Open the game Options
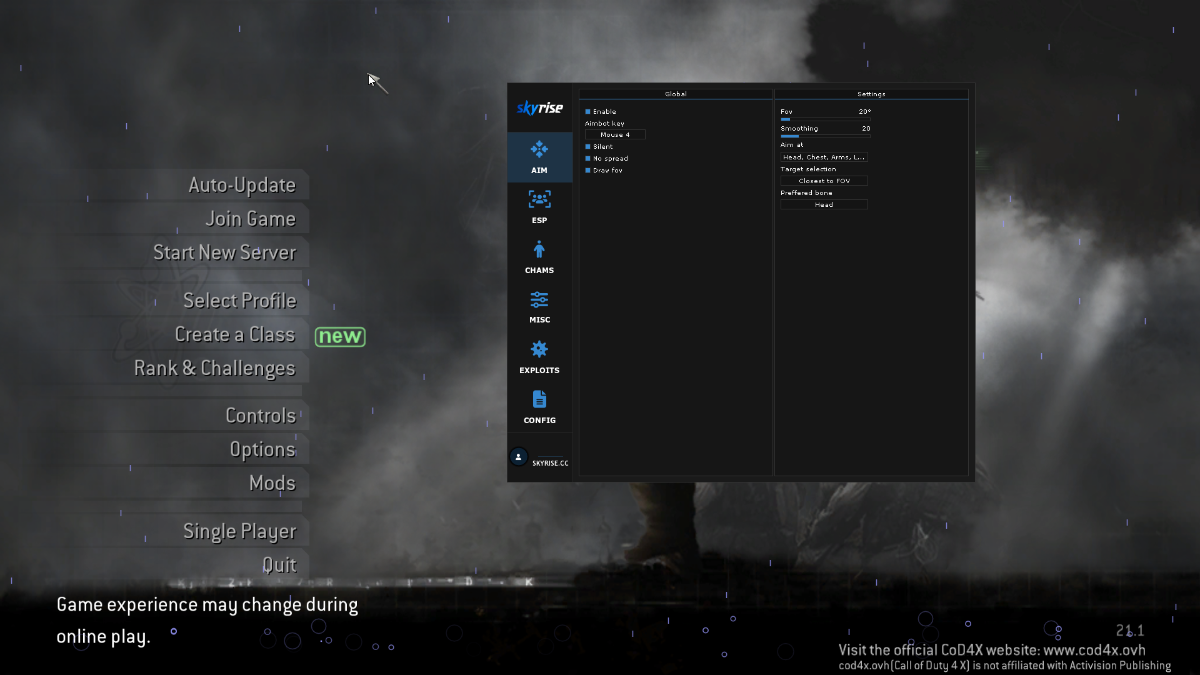 point(263,450)
